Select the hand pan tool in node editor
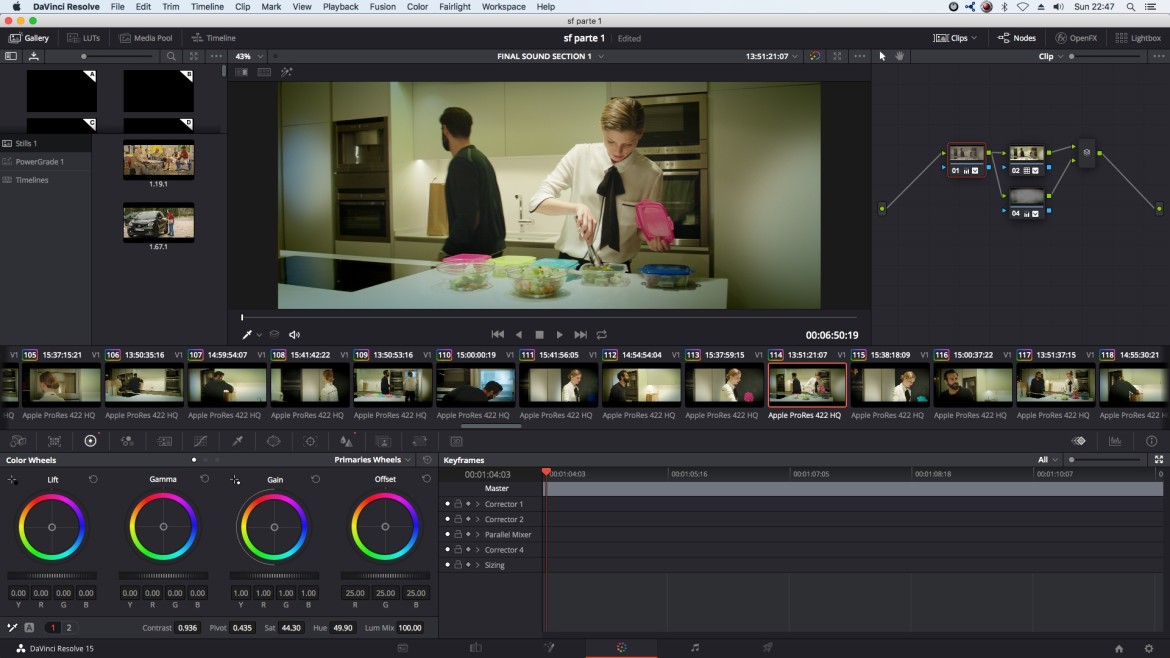The width and height of the screenshot is (1170, 658). click(899, 56)
